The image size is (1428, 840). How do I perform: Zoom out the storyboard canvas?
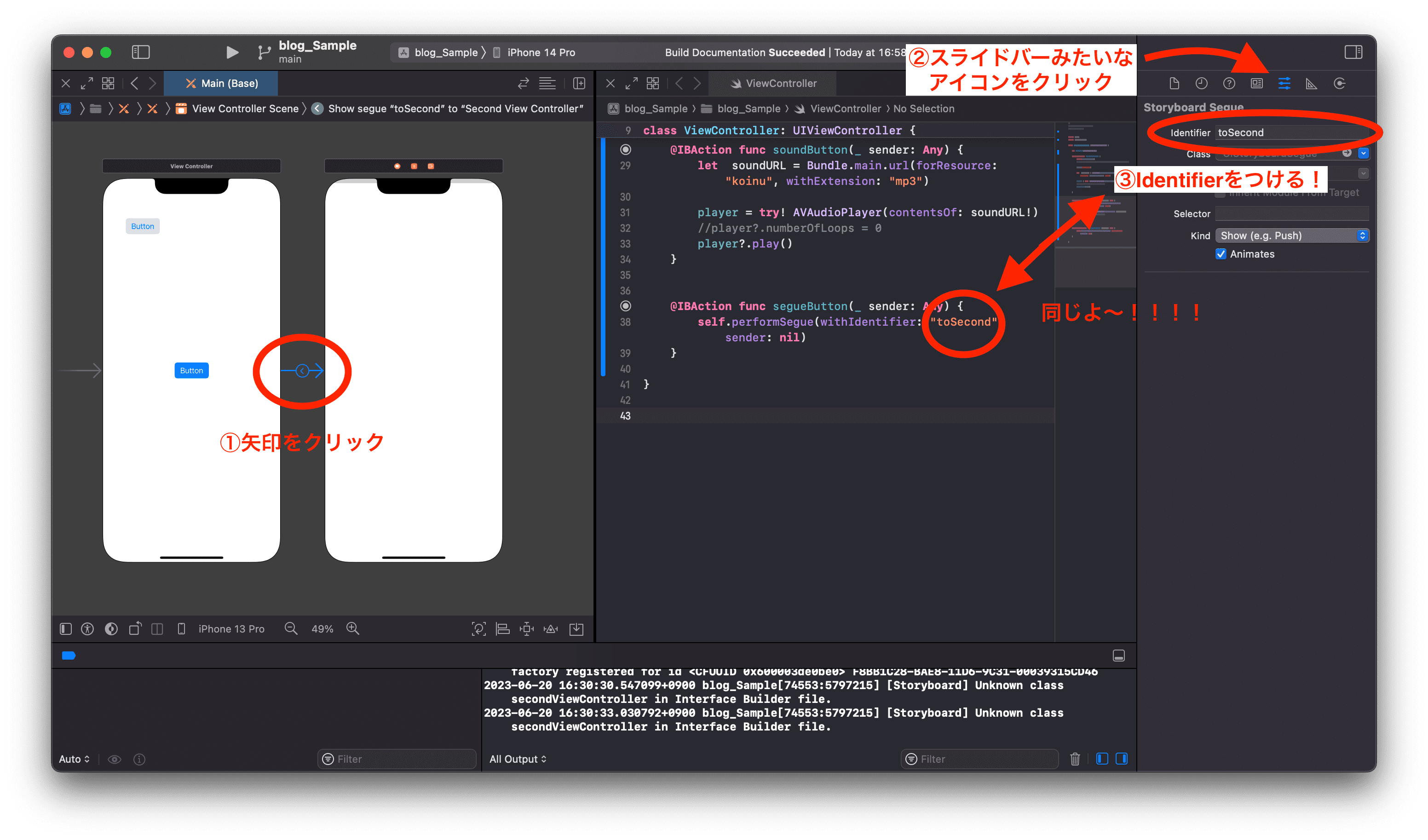[291, 628]
